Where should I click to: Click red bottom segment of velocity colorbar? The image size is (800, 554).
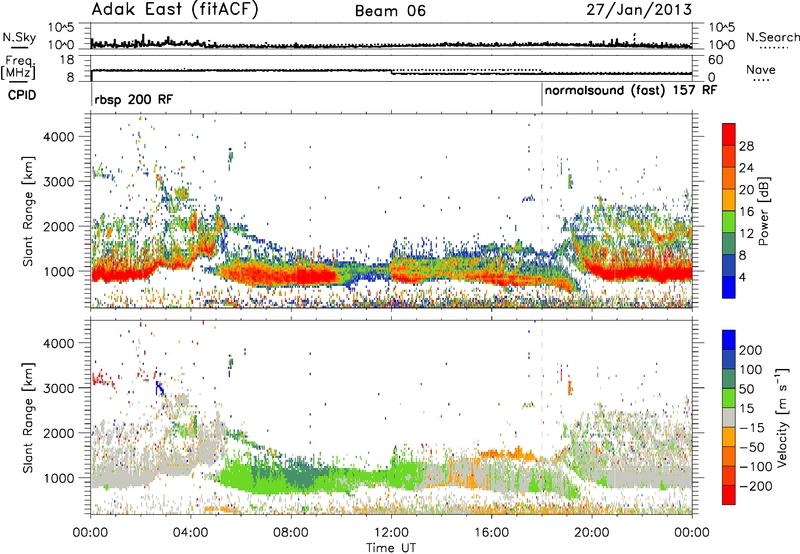pyautogui.click(x=729, y=495)
